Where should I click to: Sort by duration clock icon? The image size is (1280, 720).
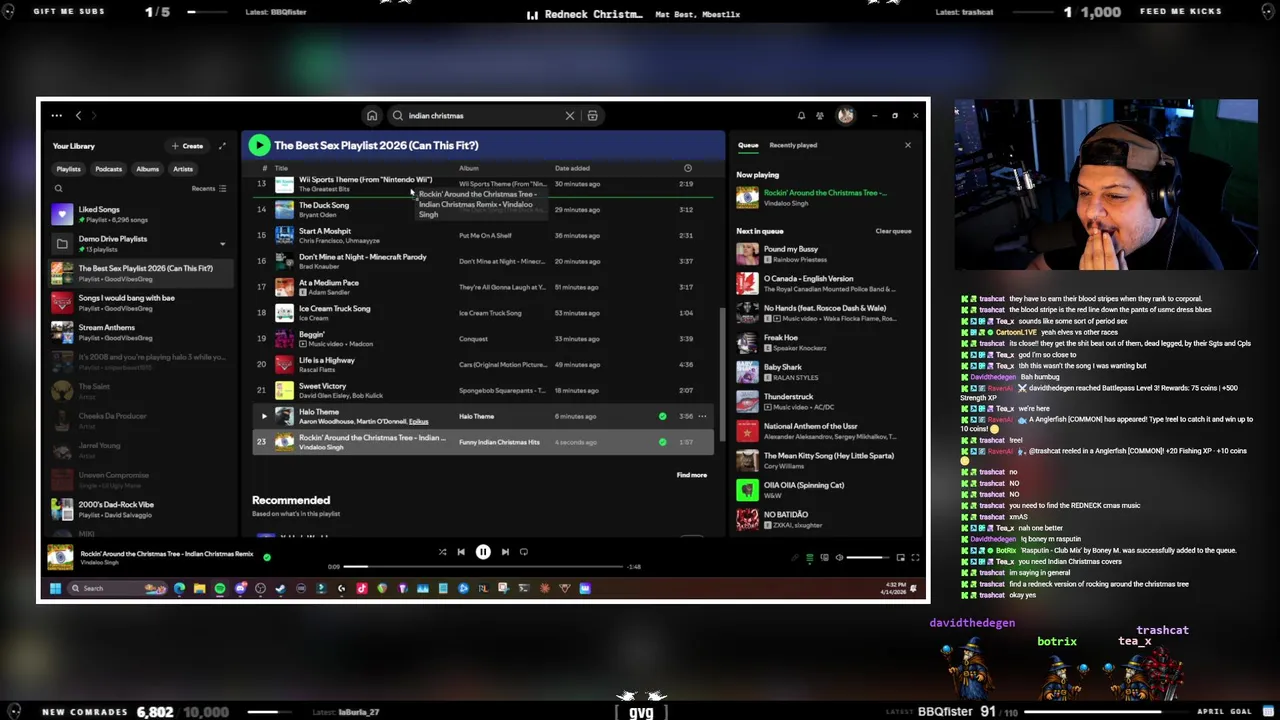coord(687,169)
